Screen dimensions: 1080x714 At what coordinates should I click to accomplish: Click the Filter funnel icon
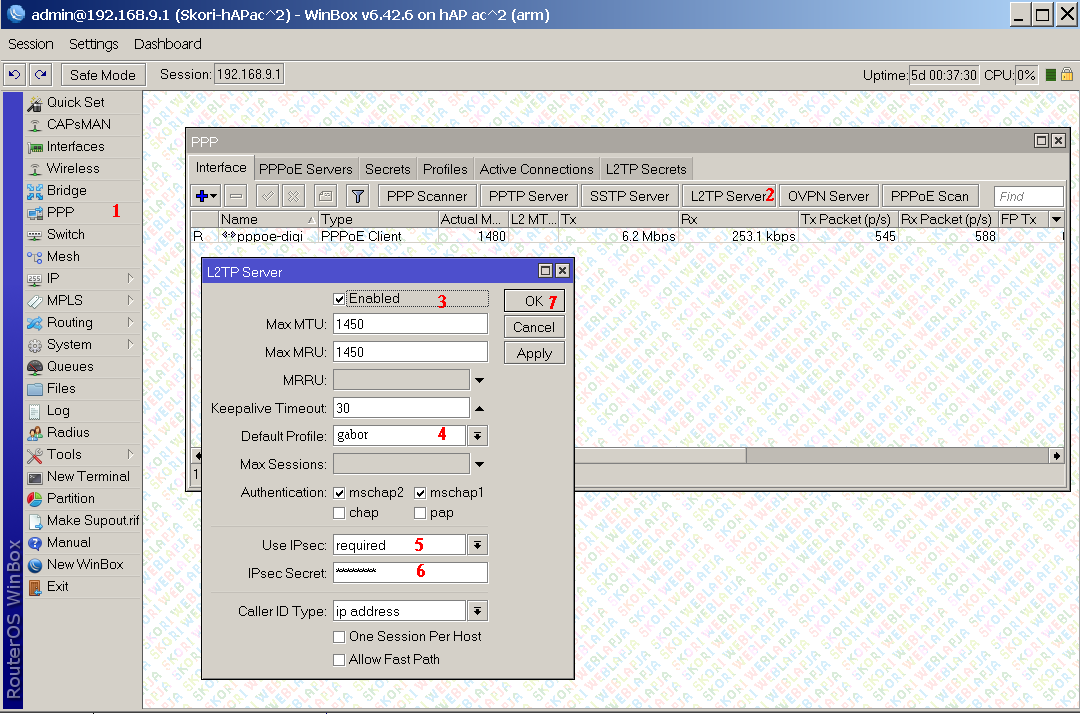(357, 196)
